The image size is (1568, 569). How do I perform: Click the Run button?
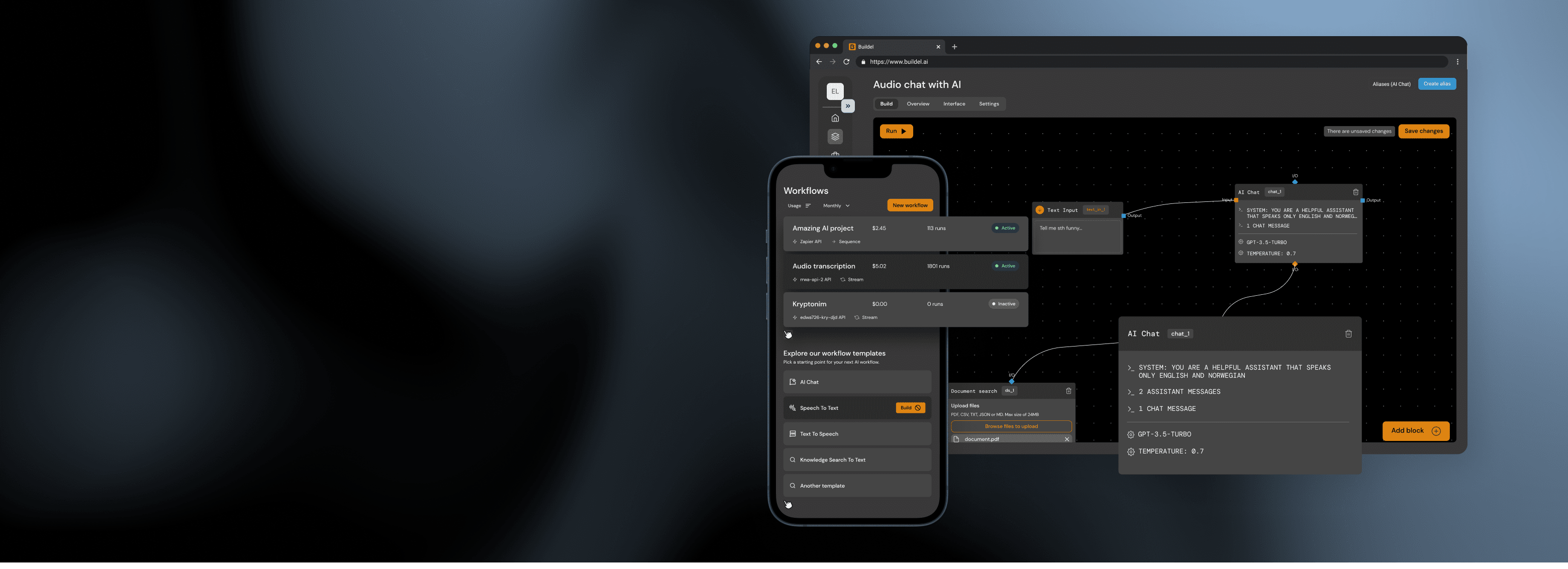(x=896, y=132)
